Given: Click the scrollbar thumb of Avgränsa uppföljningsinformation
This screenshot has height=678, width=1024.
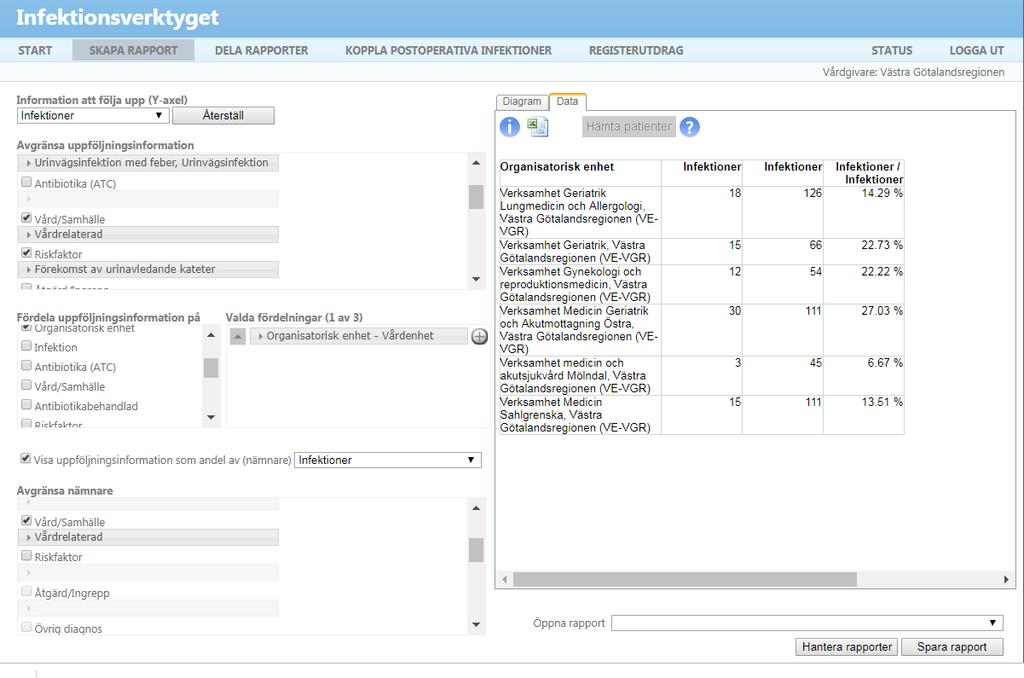Looking at the screenshot, I should (x=476, y=197).
